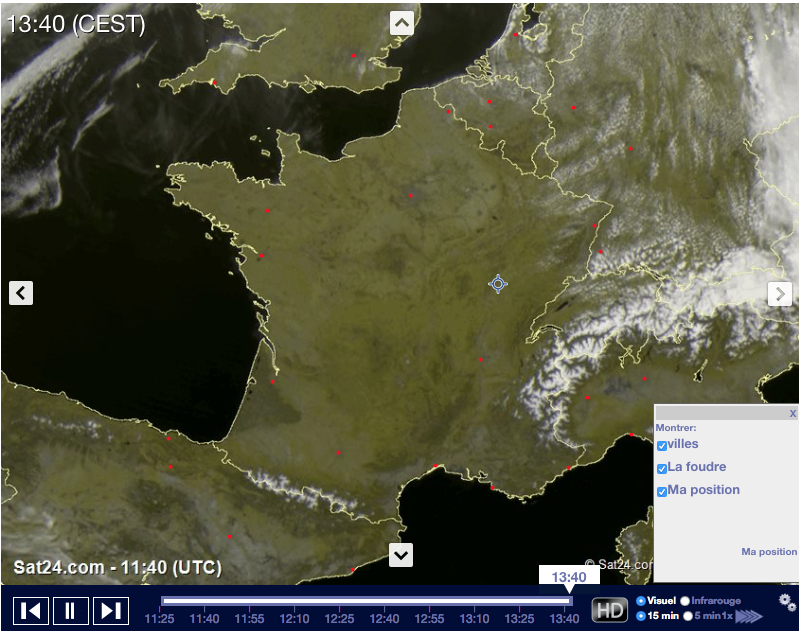The height and width of the screenshot is (631, 799).
Task: Click the animation speed arrows icon
Action: [x=749, y=616]
